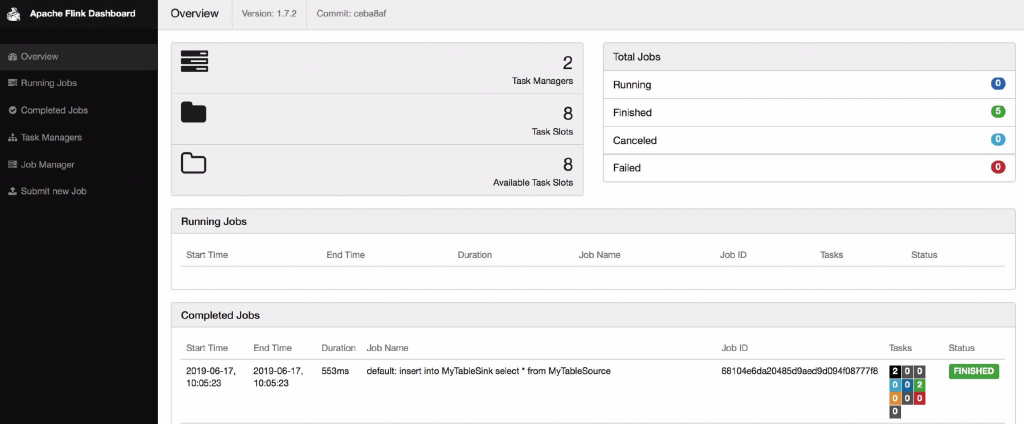The width and height of the screenshot is (1024, 424).
Task: Click the orange tasks badge showing 0
Action: [x=895, y=399]
